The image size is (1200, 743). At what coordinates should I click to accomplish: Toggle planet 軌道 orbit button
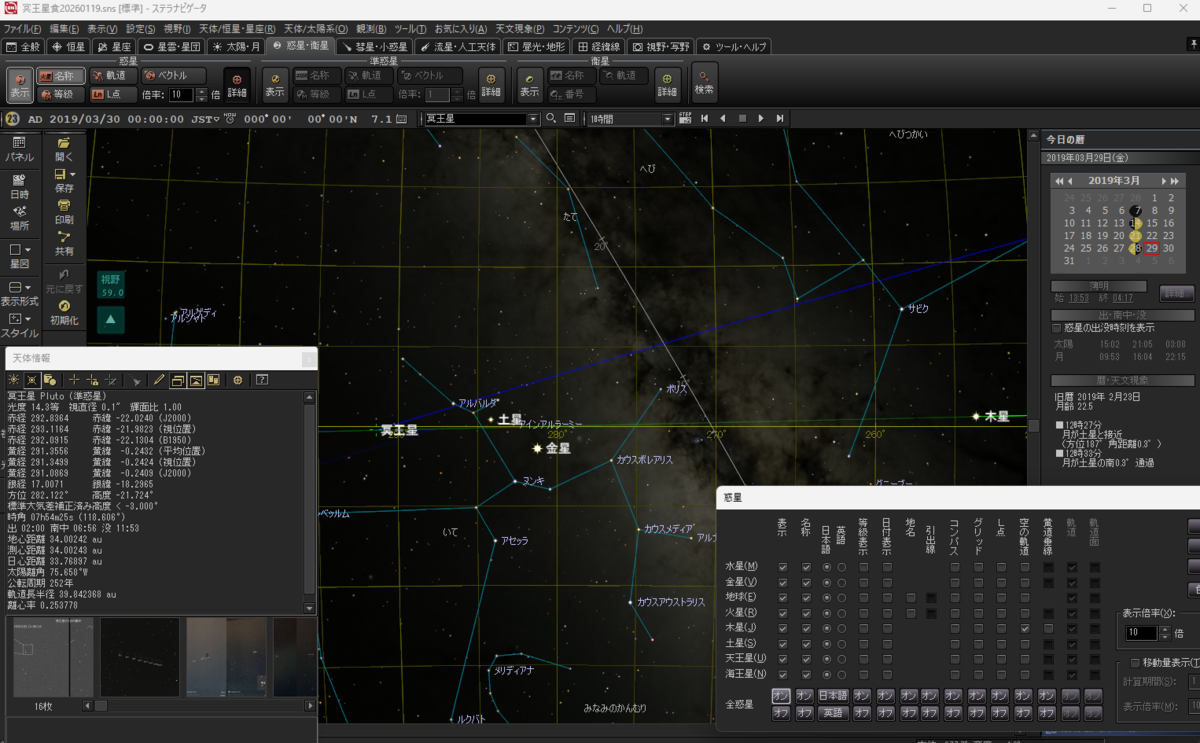[x=113, y=76]
